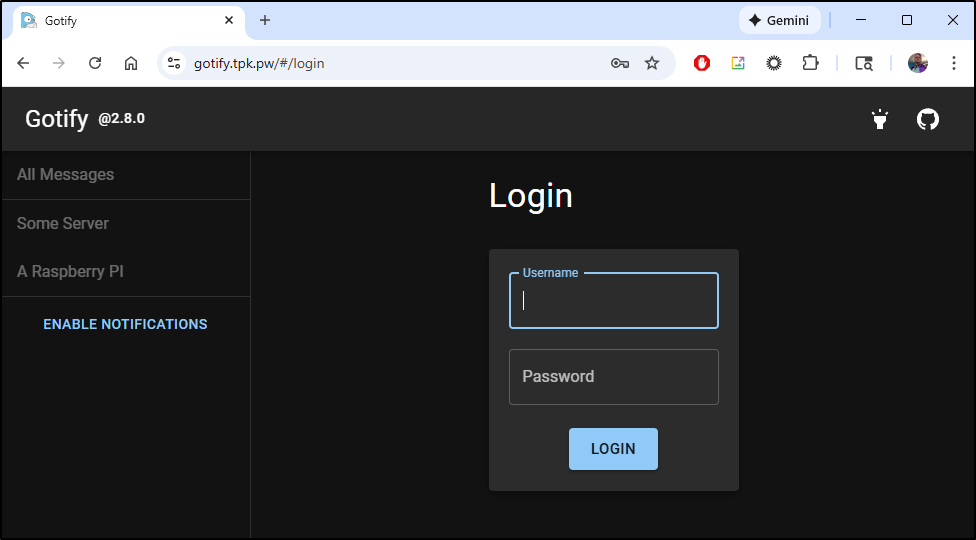Image resolution: width=976 pixels, height=540 pixels.
Task: View site information in the address bar
Action: coord(174,63)
